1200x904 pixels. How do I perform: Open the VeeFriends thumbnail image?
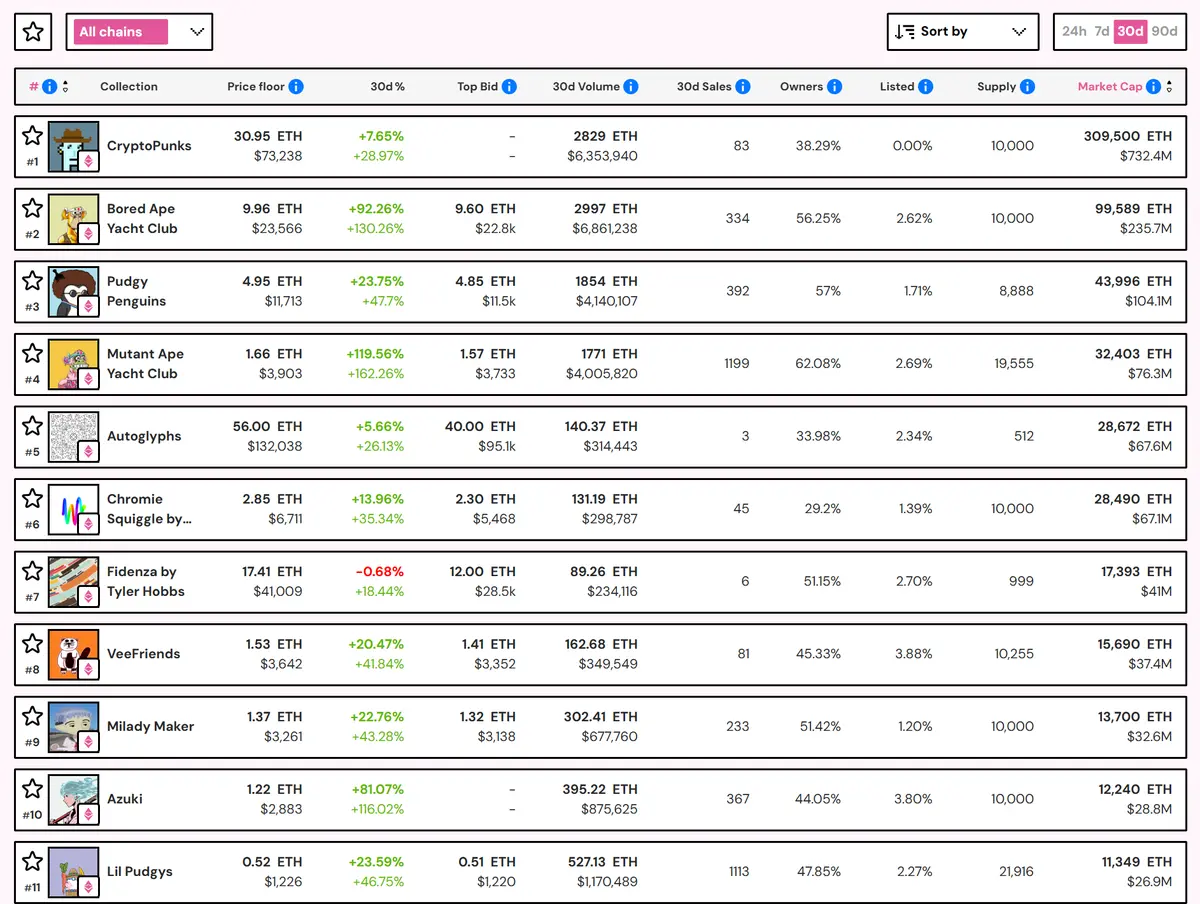click(73, 654)
